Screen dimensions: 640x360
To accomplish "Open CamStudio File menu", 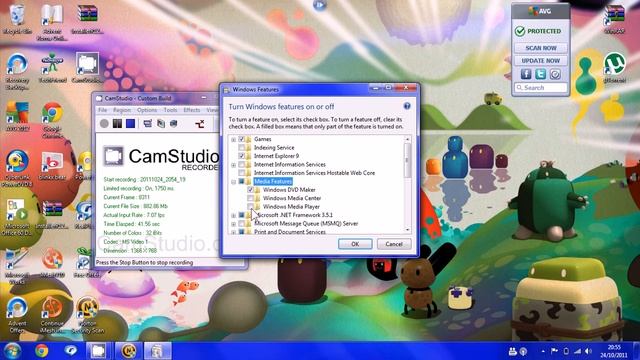I will point(102,110).
